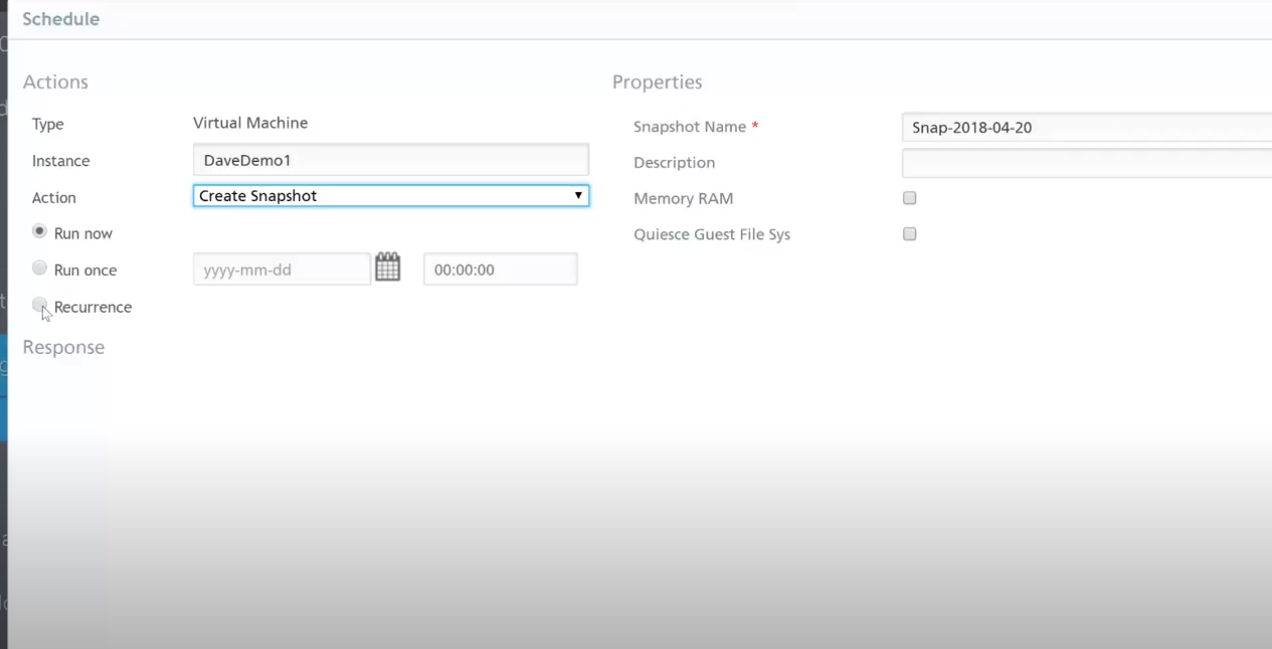Click the Instance field showing DaveDemo1
Screen dimensions: 1272x649
click(x=390, y=159)
